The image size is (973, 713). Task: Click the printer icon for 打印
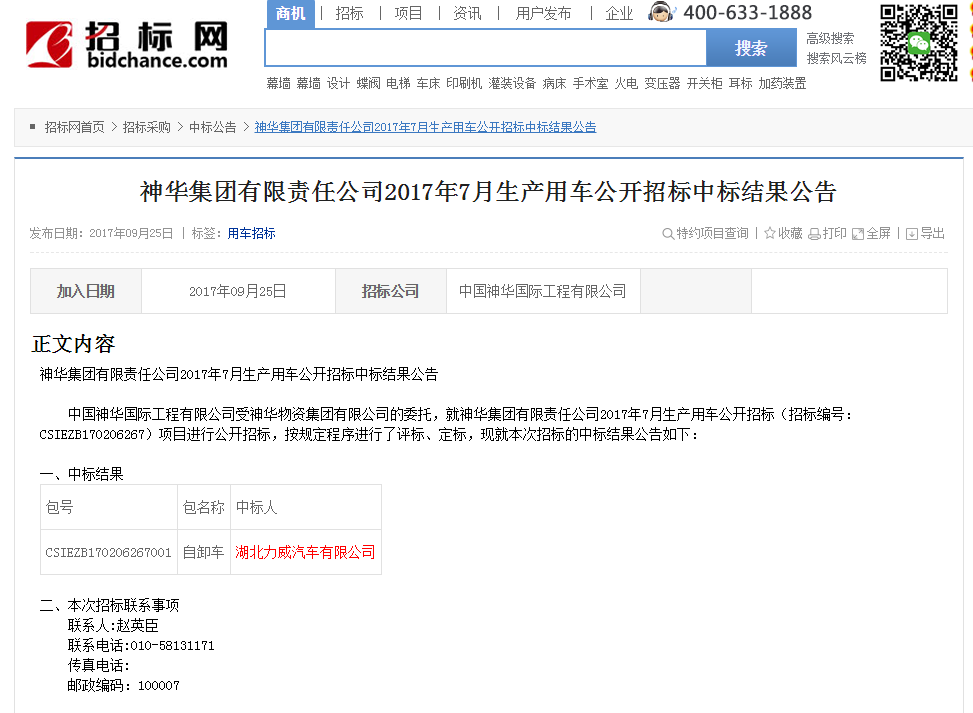point(814,234)
